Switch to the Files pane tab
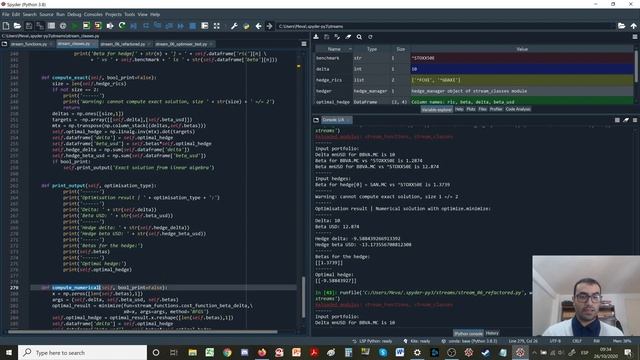 [x=482, y=109]
